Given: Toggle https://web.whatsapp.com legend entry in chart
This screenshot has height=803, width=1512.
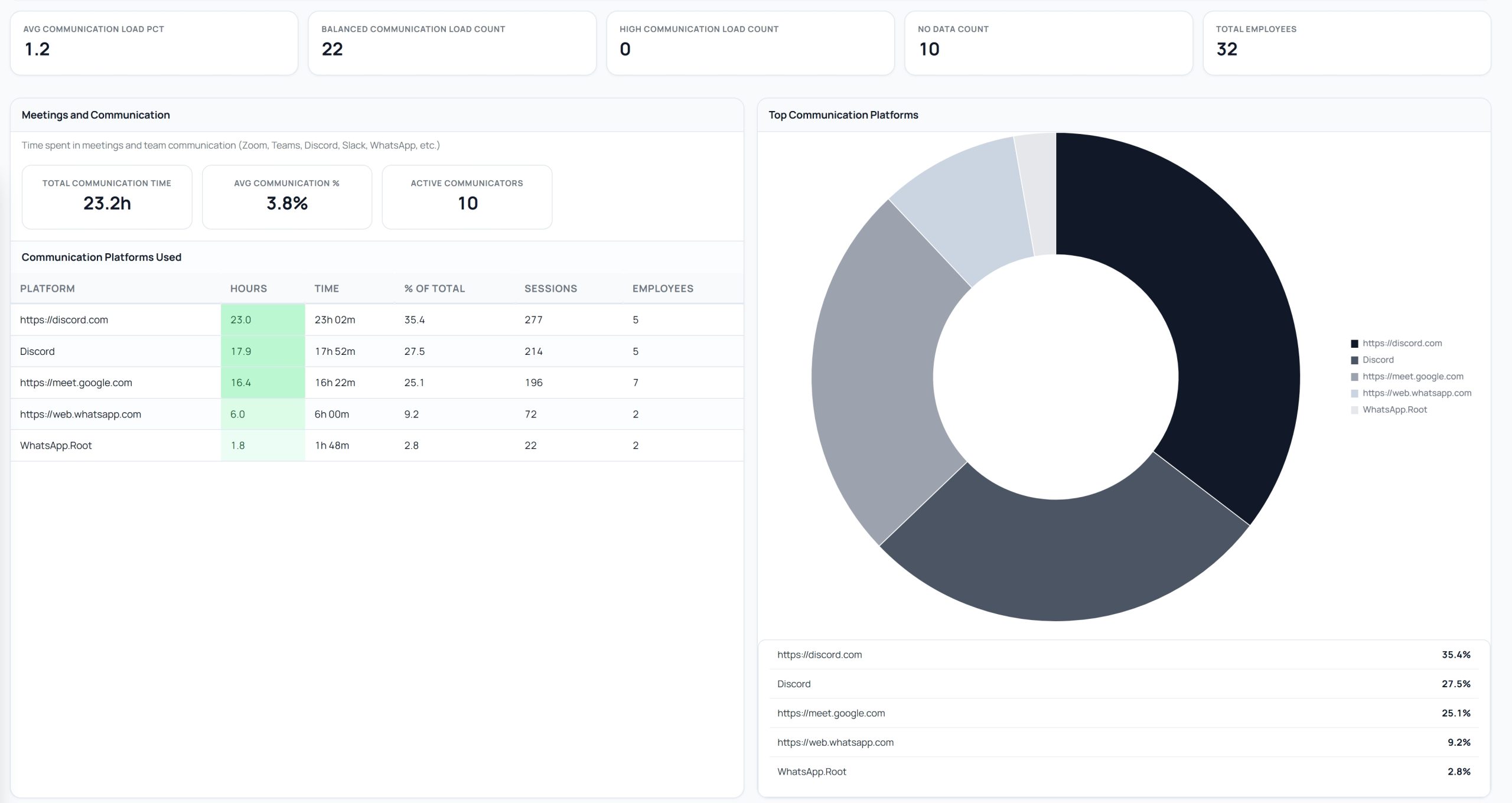Looking at the screenshot, I should 1411,393.
